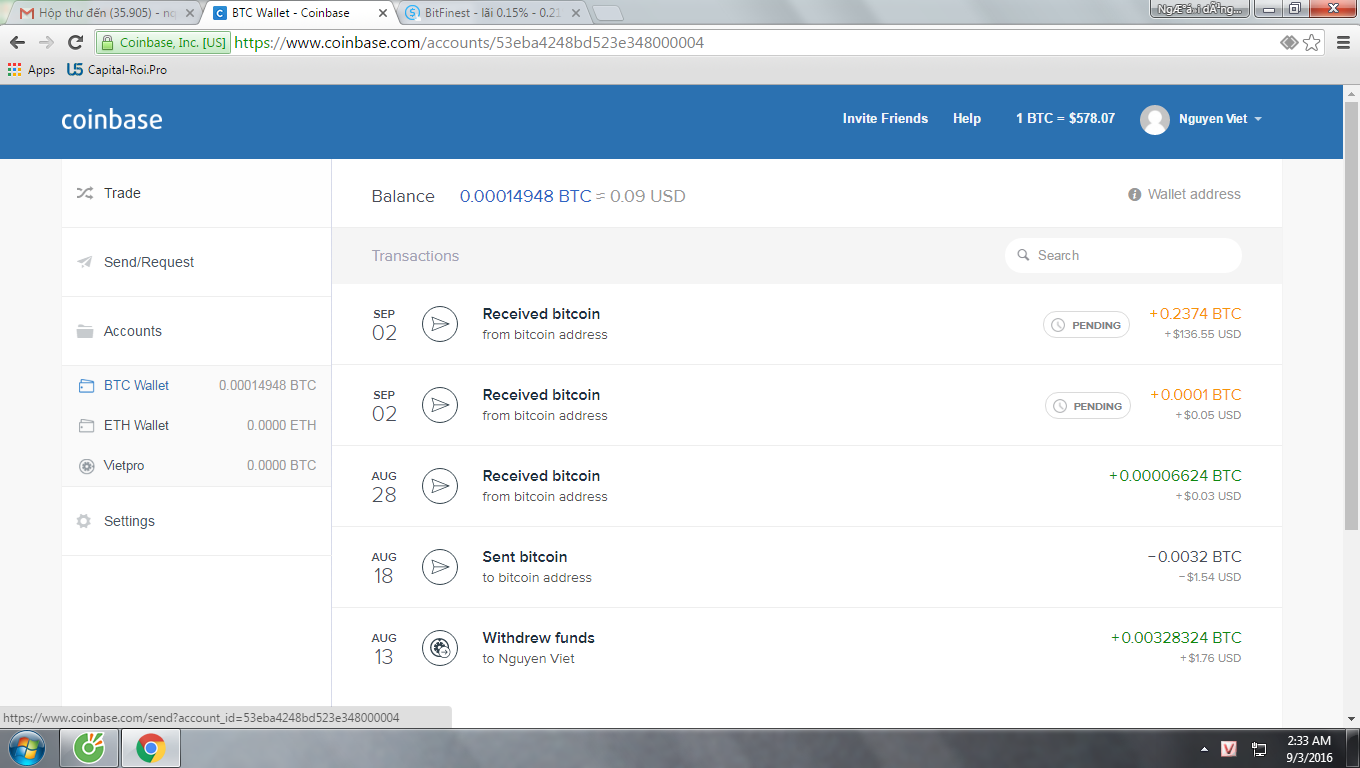The height and width of the screenshot is (768, 1360).
Task: Click the Coc Coc browser taskbar icon
Action: tap(90, 748)
